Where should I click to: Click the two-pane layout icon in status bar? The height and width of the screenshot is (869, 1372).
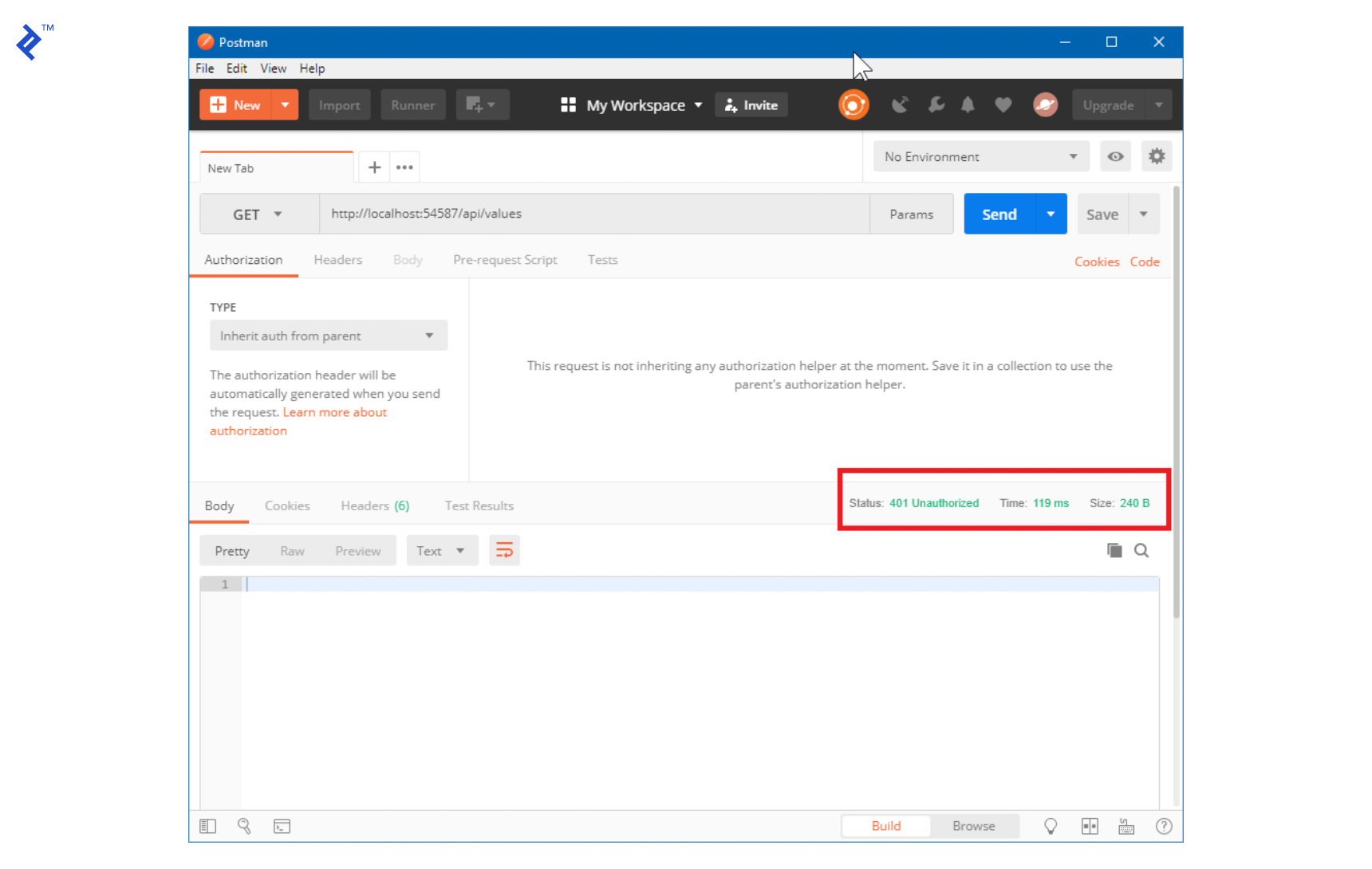pyautogui.click(x=1090, y=826)
